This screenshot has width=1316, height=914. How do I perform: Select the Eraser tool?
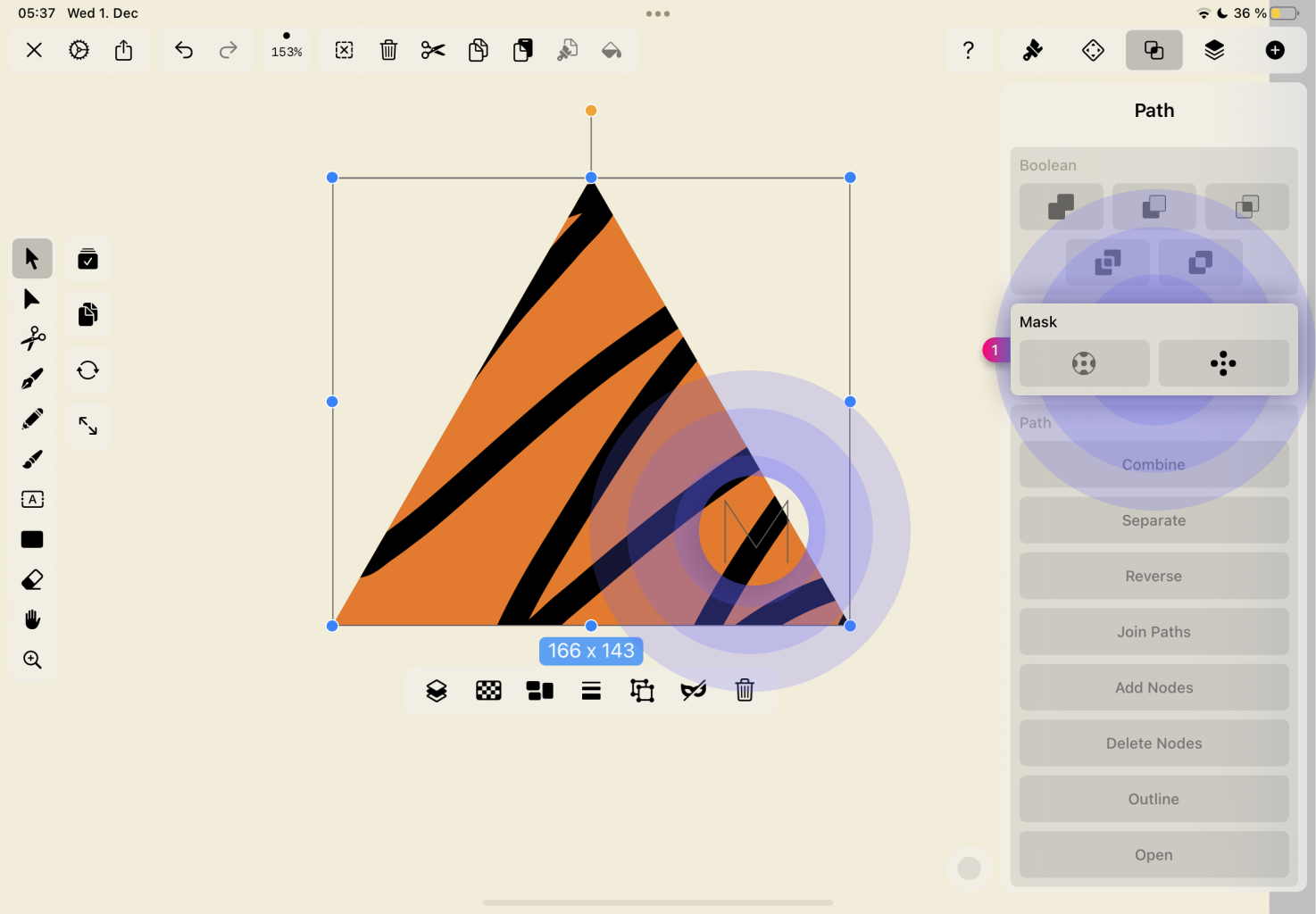tap(32, 579)
